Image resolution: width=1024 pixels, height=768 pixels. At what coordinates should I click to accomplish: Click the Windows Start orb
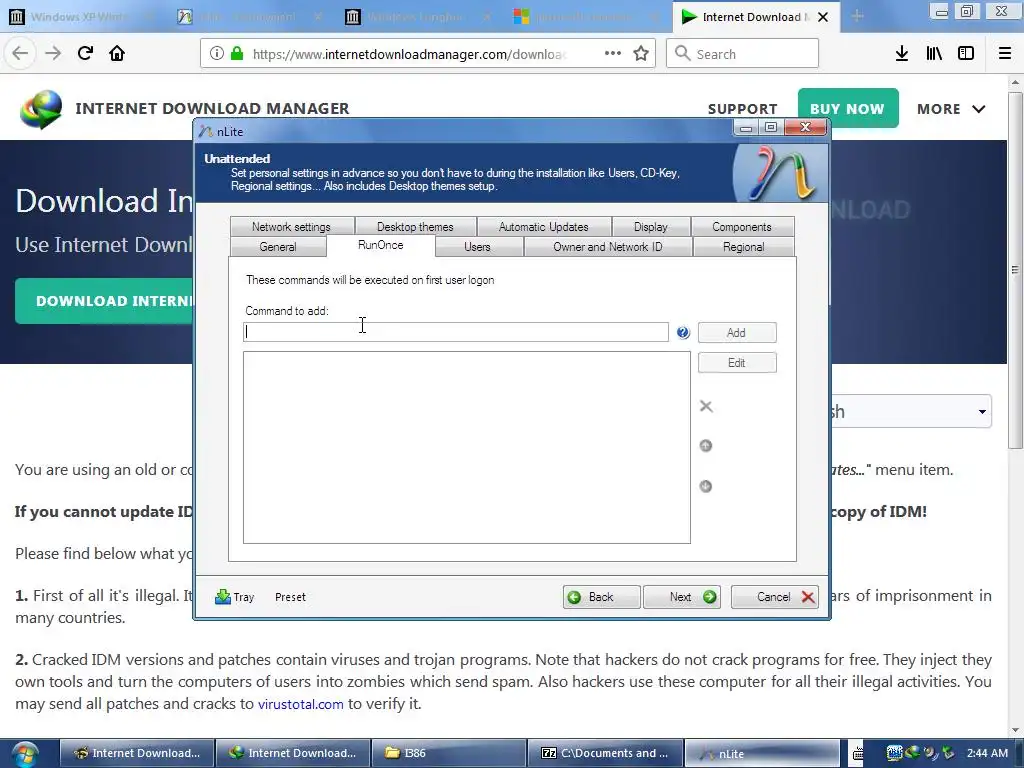click(x=25, y=753)
